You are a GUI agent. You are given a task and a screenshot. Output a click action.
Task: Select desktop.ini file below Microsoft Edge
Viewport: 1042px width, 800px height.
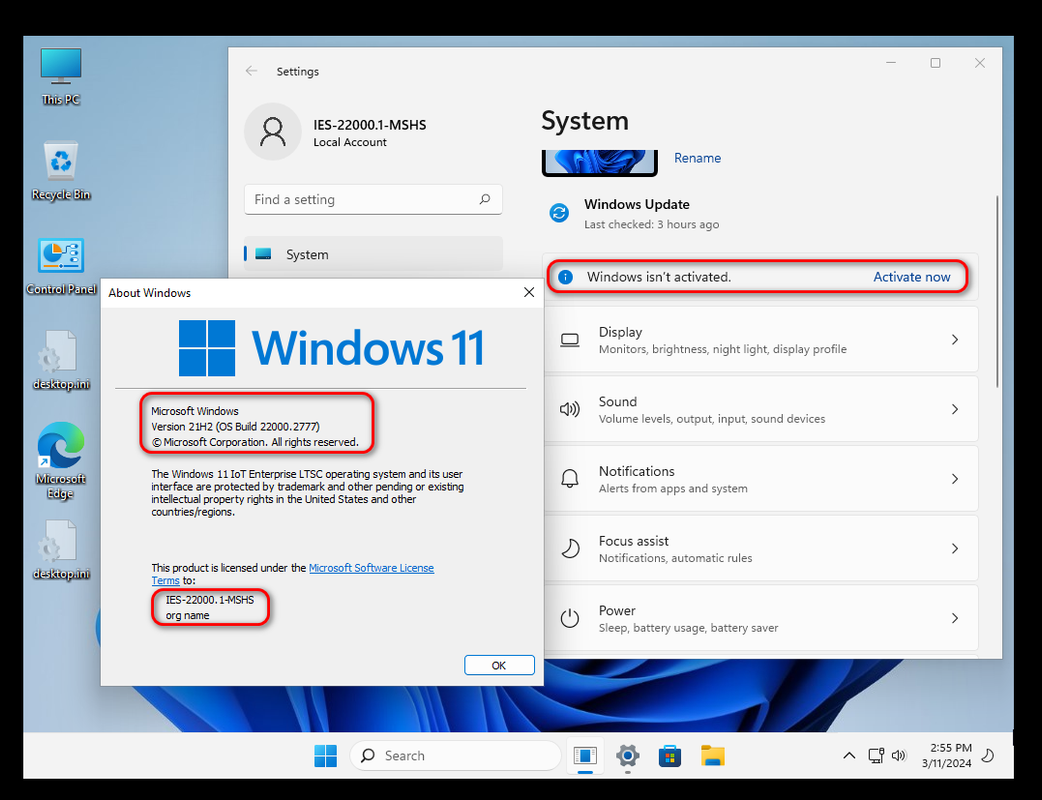[x=60, y=550]
